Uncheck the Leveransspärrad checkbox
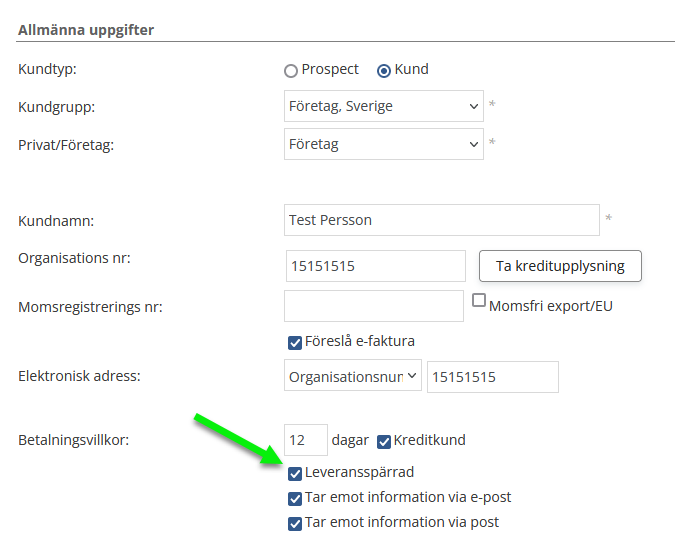The width and height of the screenshot is (675, 539). click(295, 473)
